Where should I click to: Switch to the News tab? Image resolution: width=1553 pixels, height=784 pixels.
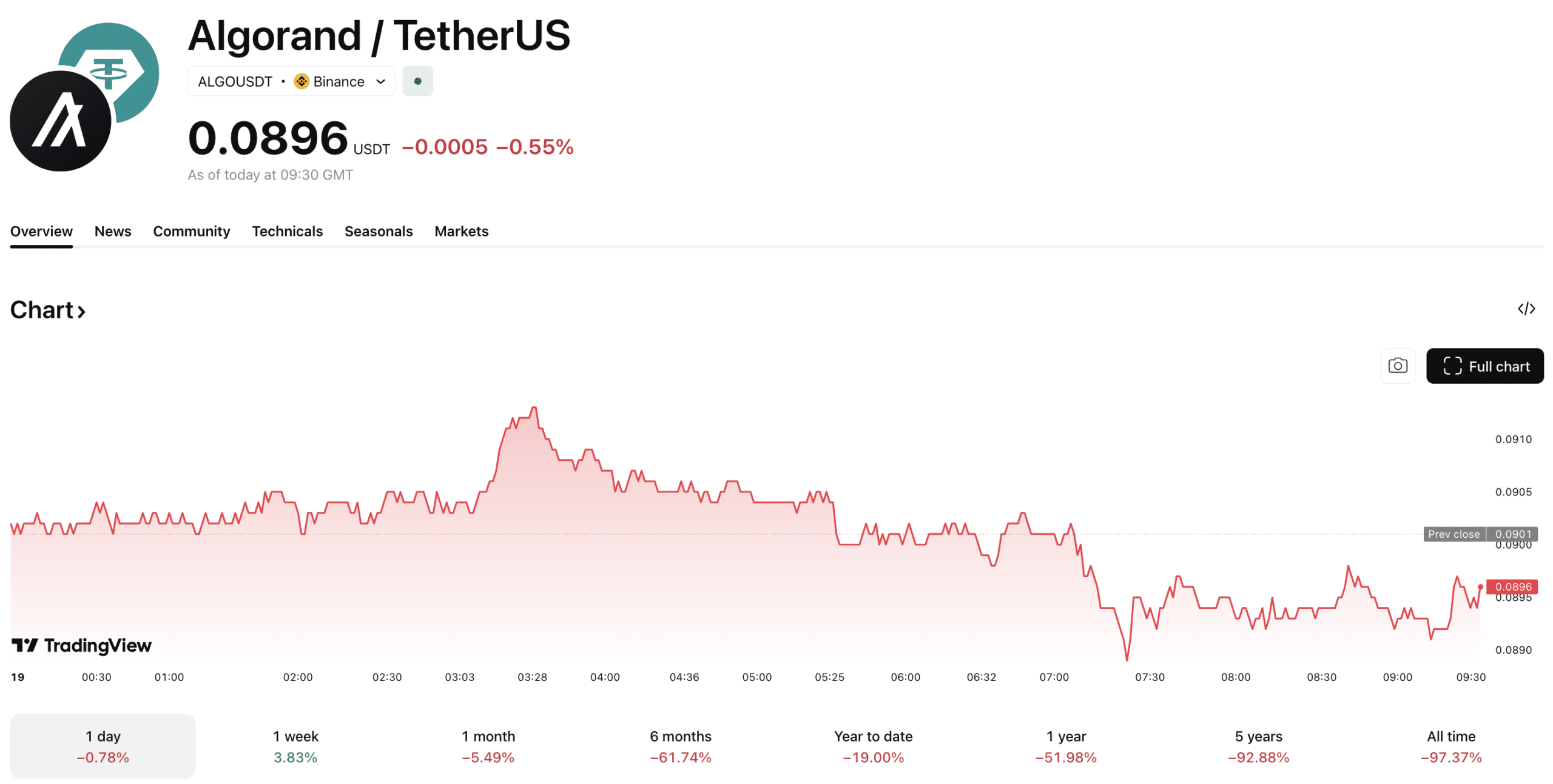click(113, 231)
